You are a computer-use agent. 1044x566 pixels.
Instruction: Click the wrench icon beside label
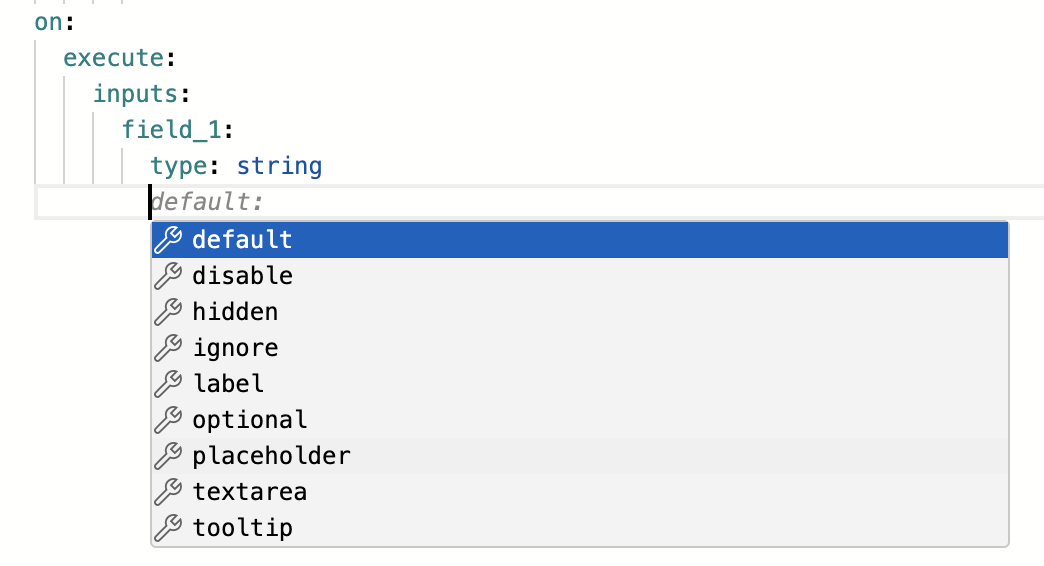tap(169, 384)
